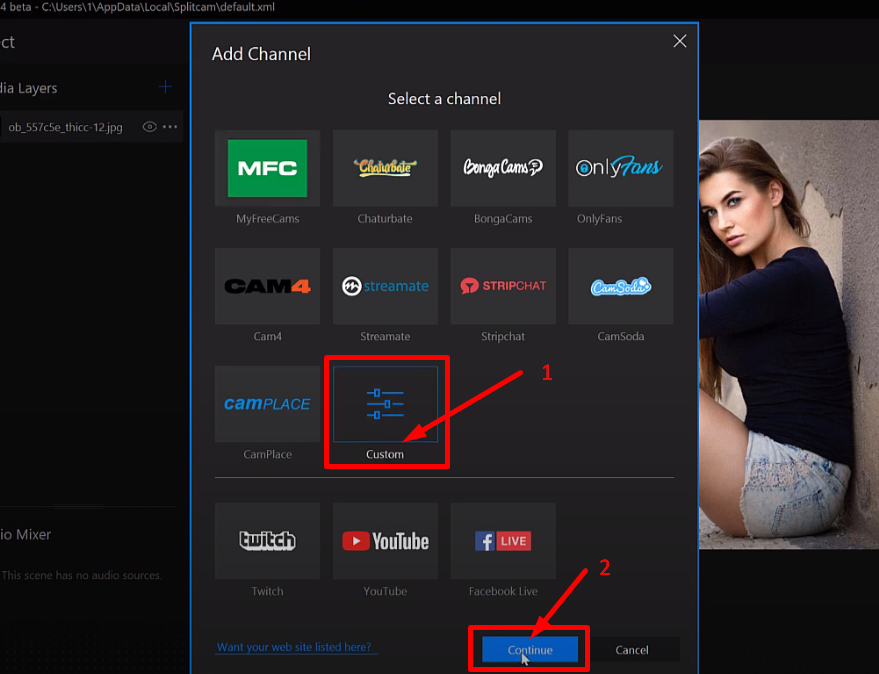Image resolution: width=879 pixels, height=674 pixels.
Task: Toggle visibility eye for ob_557c5e_thicc-12.jpg layer
Action: click(149, 127)
